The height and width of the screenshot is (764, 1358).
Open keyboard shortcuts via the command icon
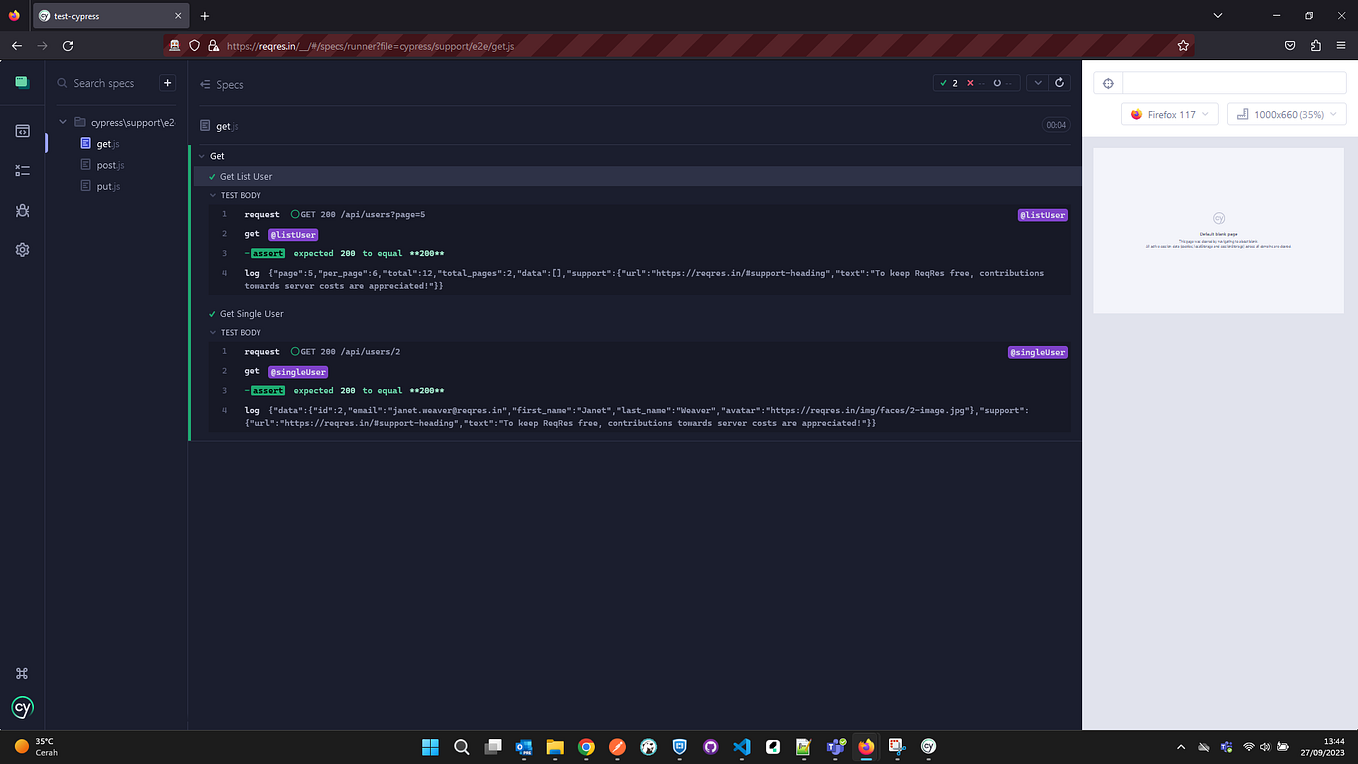point(22,673)
